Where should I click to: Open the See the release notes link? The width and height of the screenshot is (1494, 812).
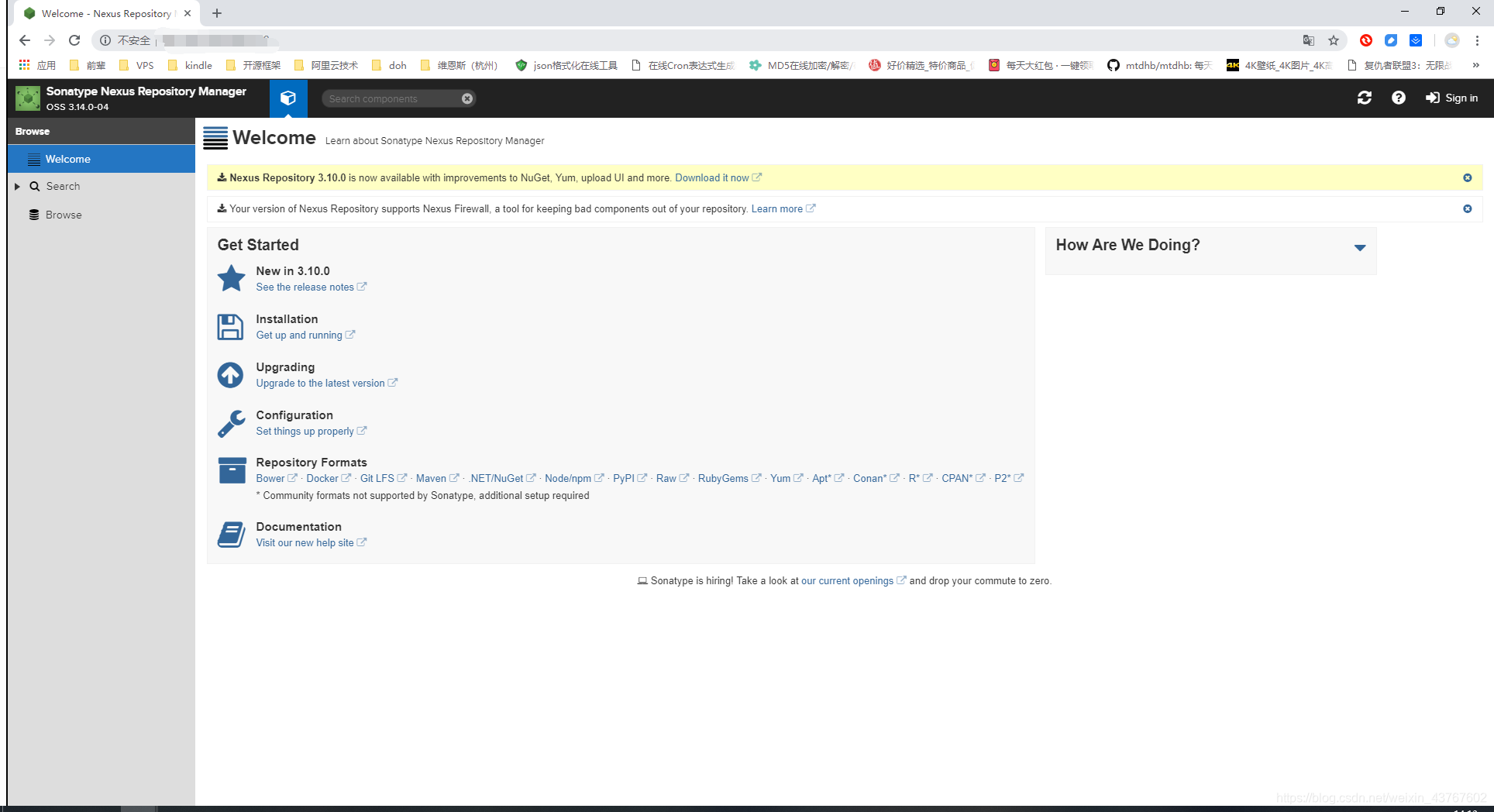pyautogui.click(x=305, y=287)
